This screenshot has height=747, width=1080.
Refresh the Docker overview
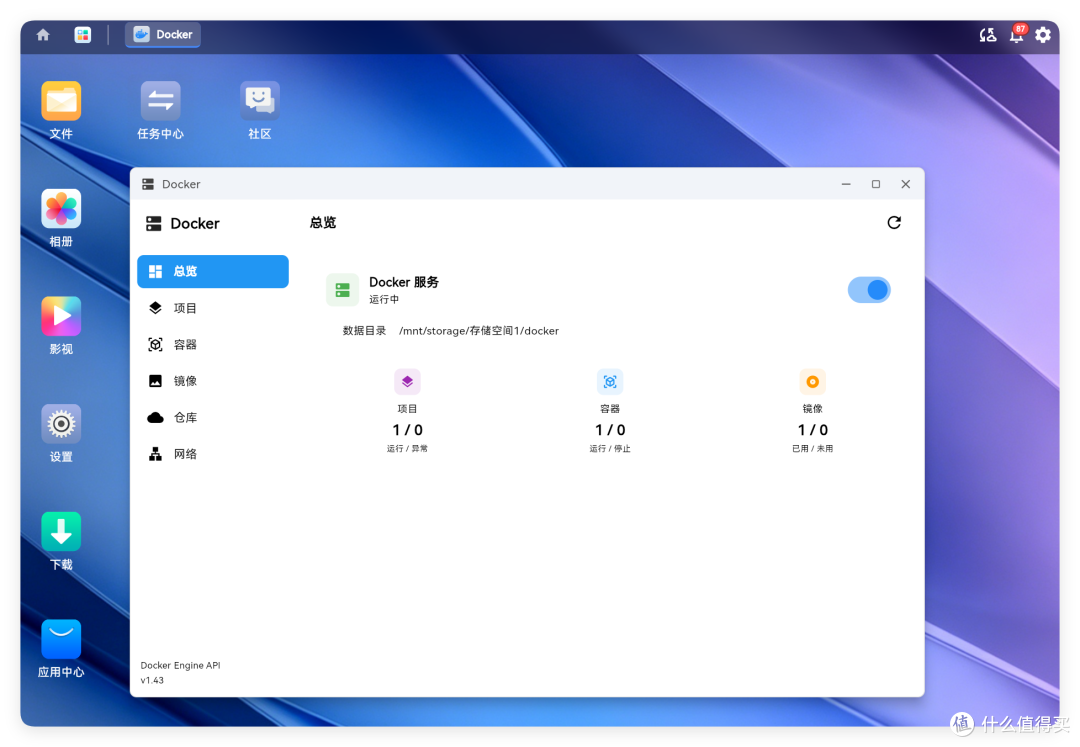pos(893,222)
